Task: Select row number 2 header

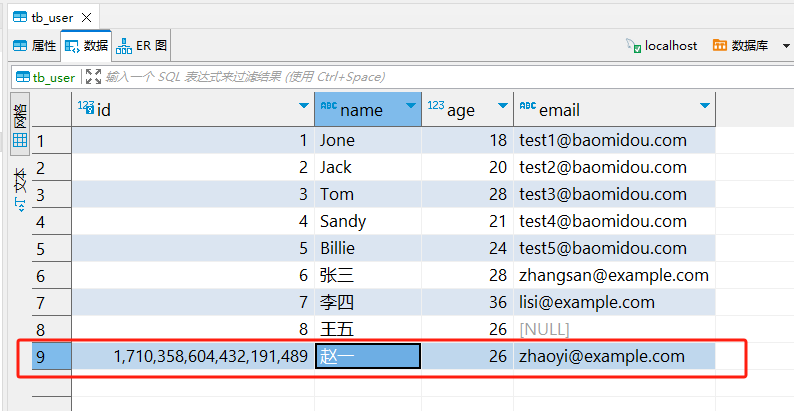Action: pyautogui.click(x=52, y=167)
